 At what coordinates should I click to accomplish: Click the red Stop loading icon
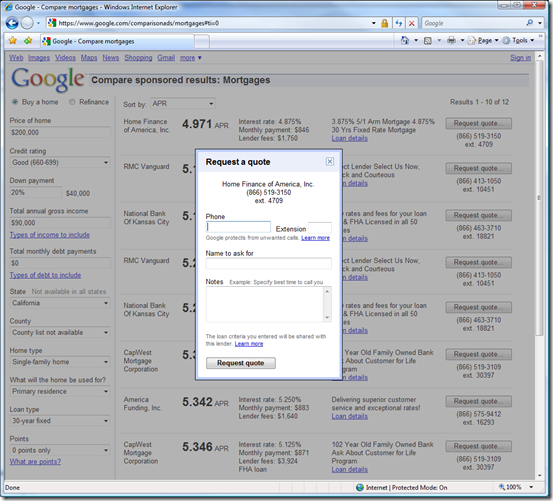coord(411,23)
